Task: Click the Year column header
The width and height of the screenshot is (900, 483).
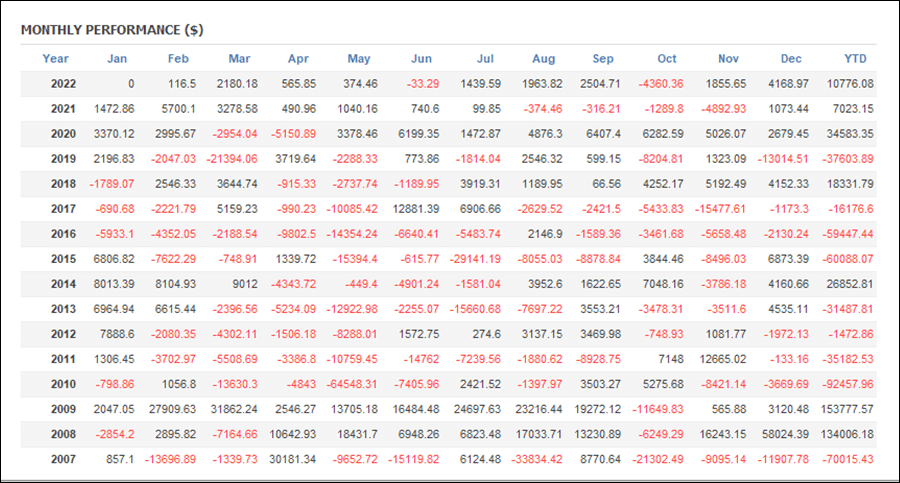Action: tap(55, 59)
